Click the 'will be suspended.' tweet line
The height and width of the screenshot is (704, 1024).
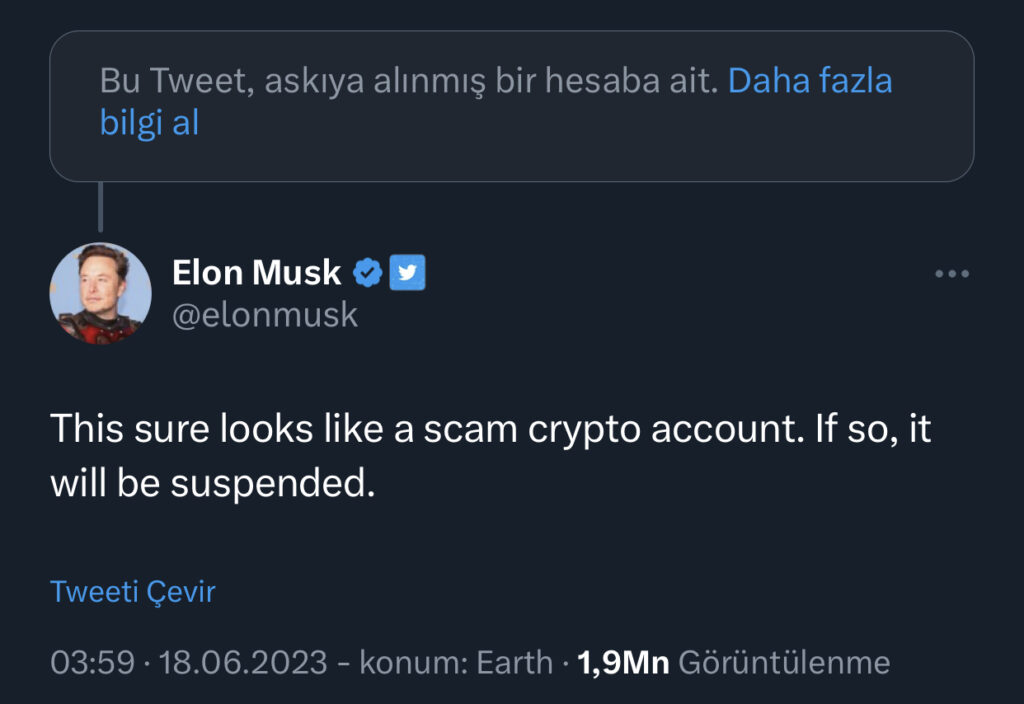tap(211, 483)
